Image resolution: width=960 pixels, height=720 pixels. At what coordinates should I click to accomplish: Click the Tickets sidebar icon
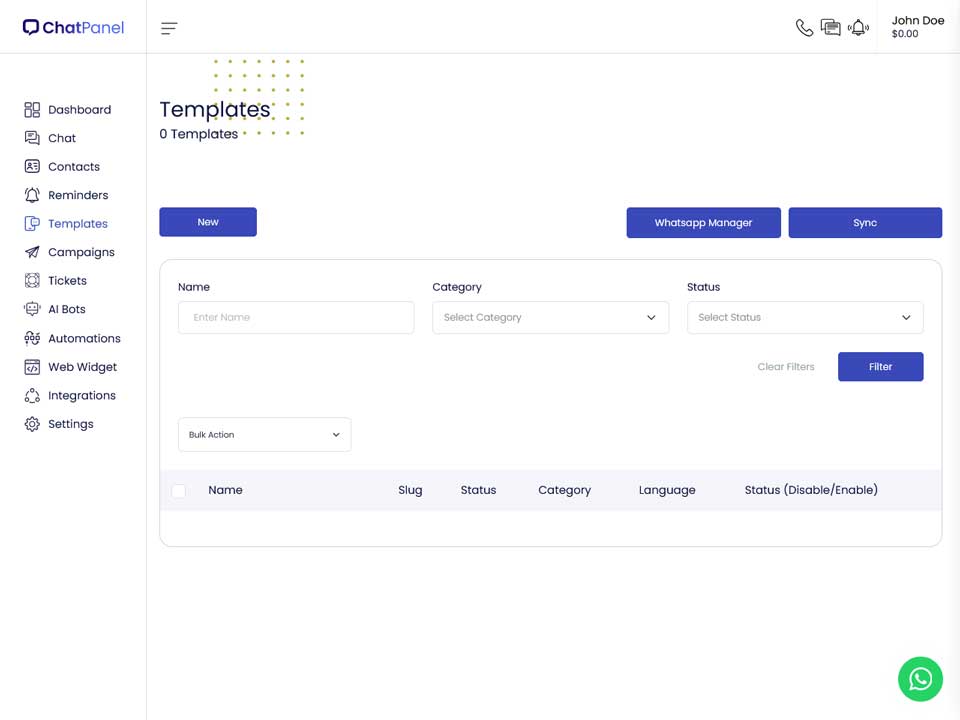point(32,280)
